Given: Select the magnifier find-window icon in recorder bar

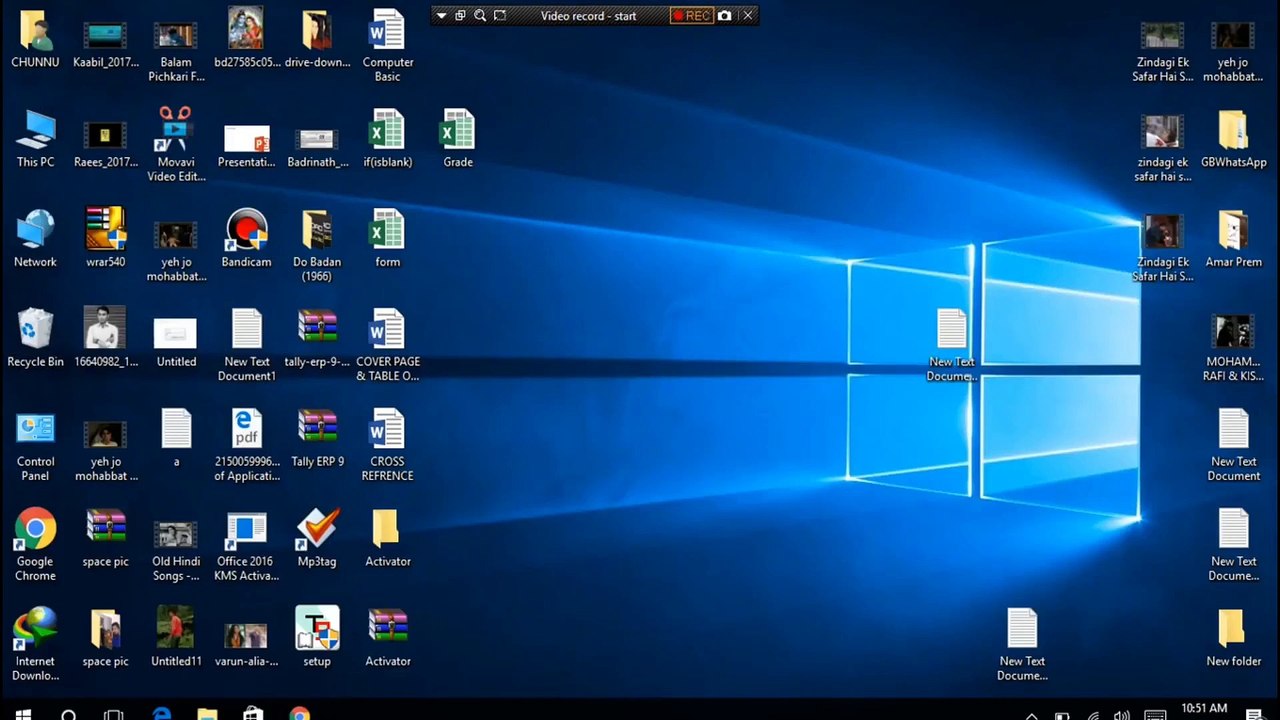Looking at the screenshot, I should [480, 16].
